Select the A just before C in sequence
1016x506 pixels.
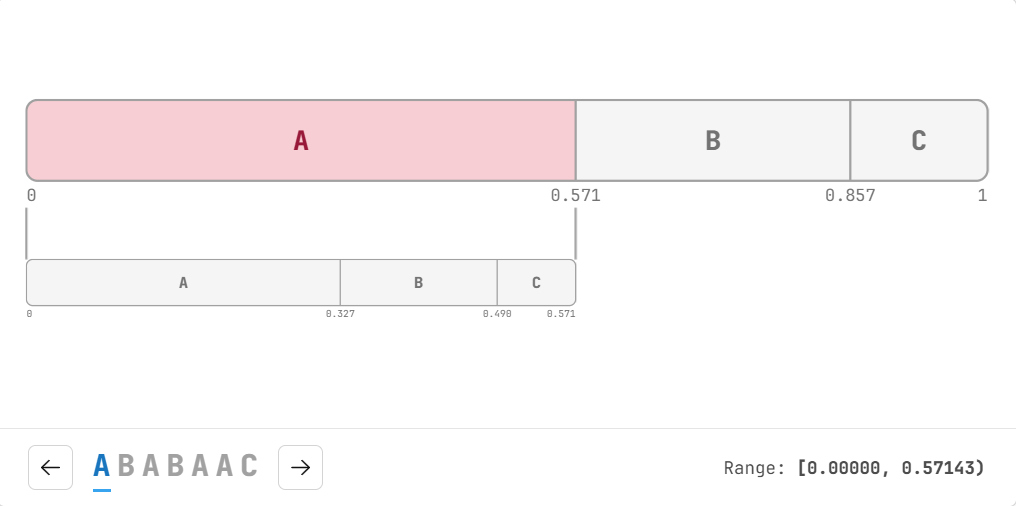(x=225, y=466)
